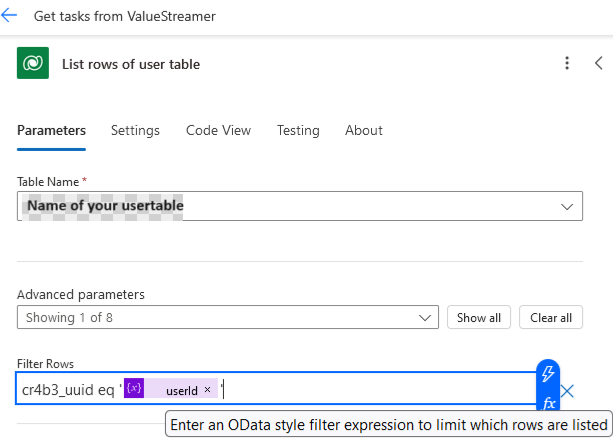Image resolution: width=613 pixels, height=438 pixels.
Task: Switch to the Parameters tab
Action: [51, 131]
